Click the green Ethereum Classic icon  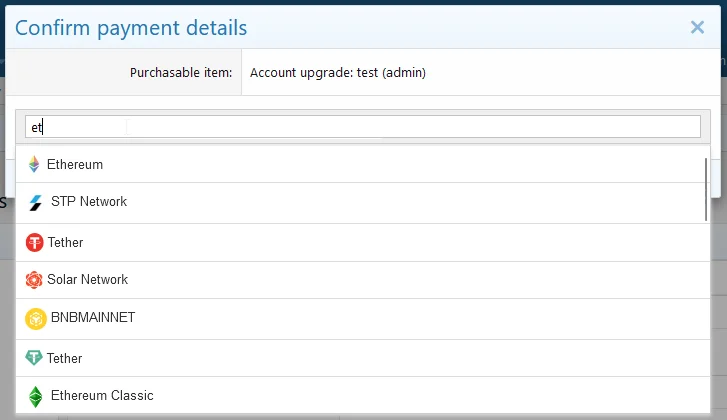pyautogui.click(x=36, y=396)
